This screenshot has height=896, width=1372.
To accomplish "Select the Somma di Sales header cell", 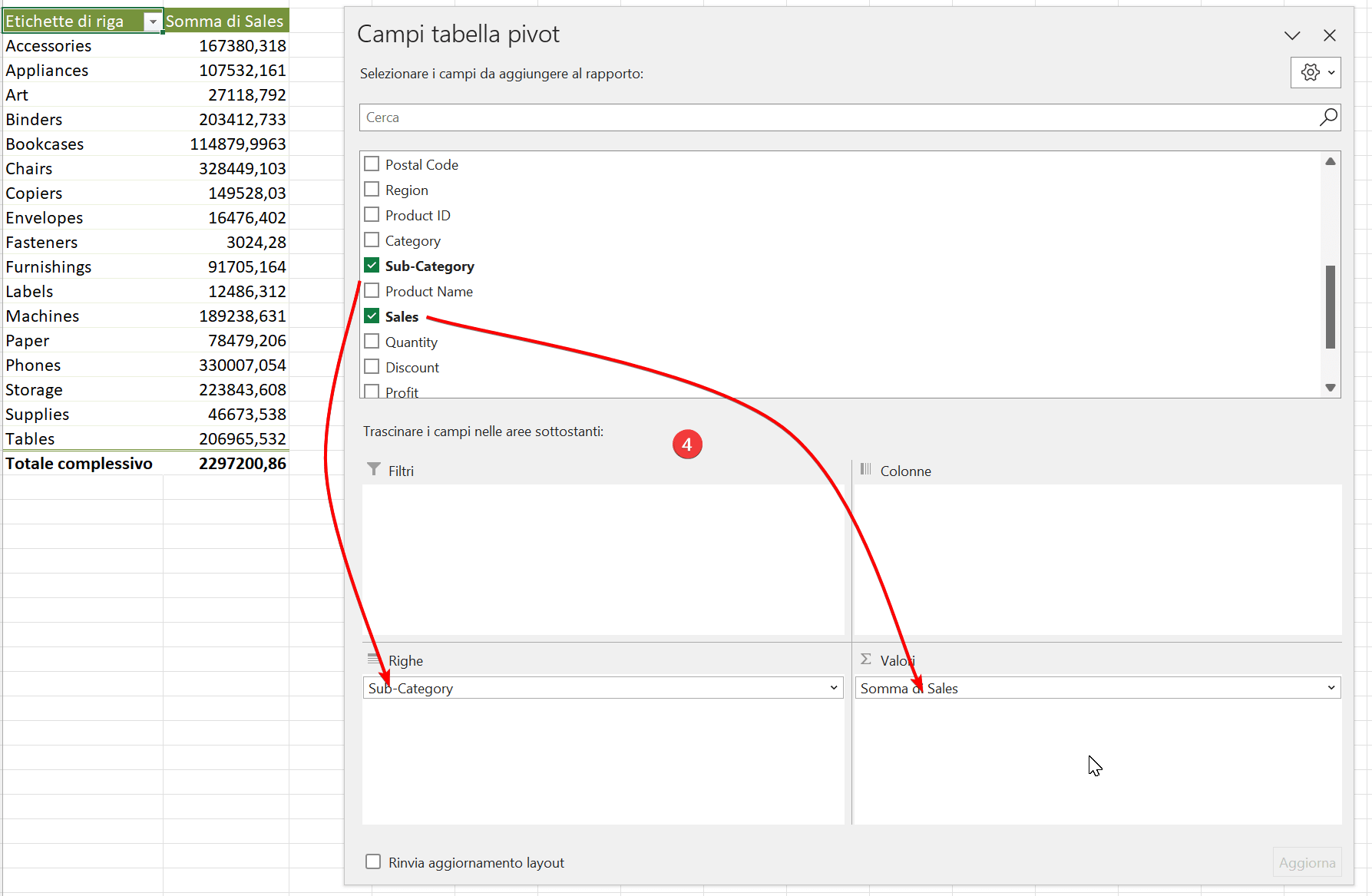I will click(x=226, y=21).
